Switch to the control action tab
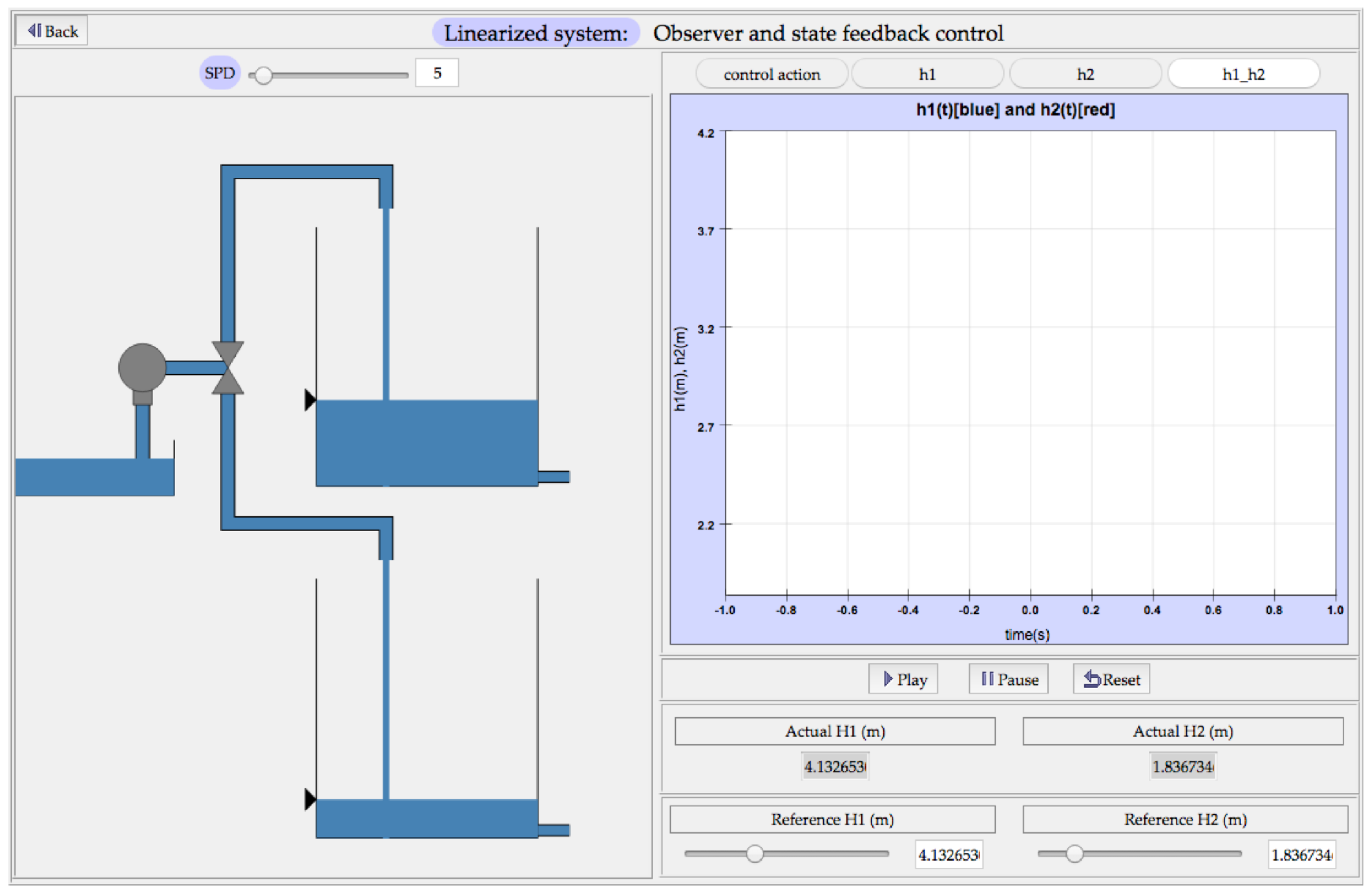The height and width of the screenshot is (894, 1372). [x=771, y=74]
